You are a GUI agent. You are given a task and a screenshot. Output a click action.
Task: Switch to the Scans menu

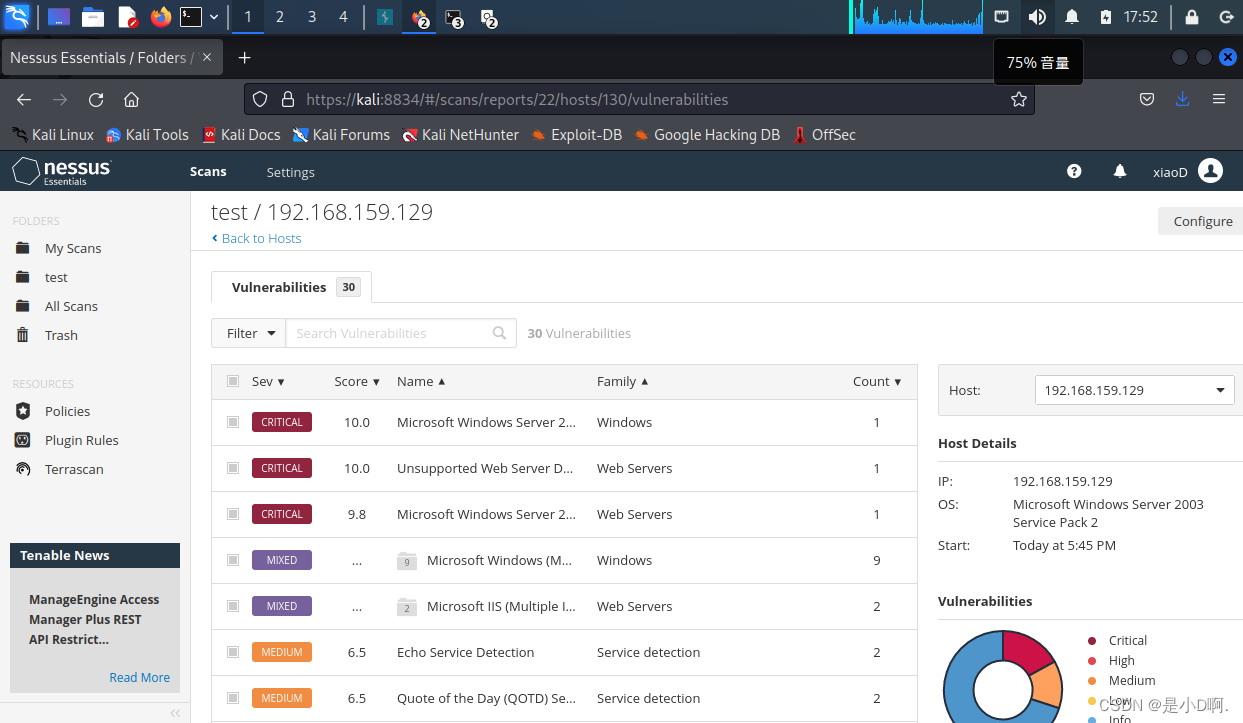coord(208,172)
